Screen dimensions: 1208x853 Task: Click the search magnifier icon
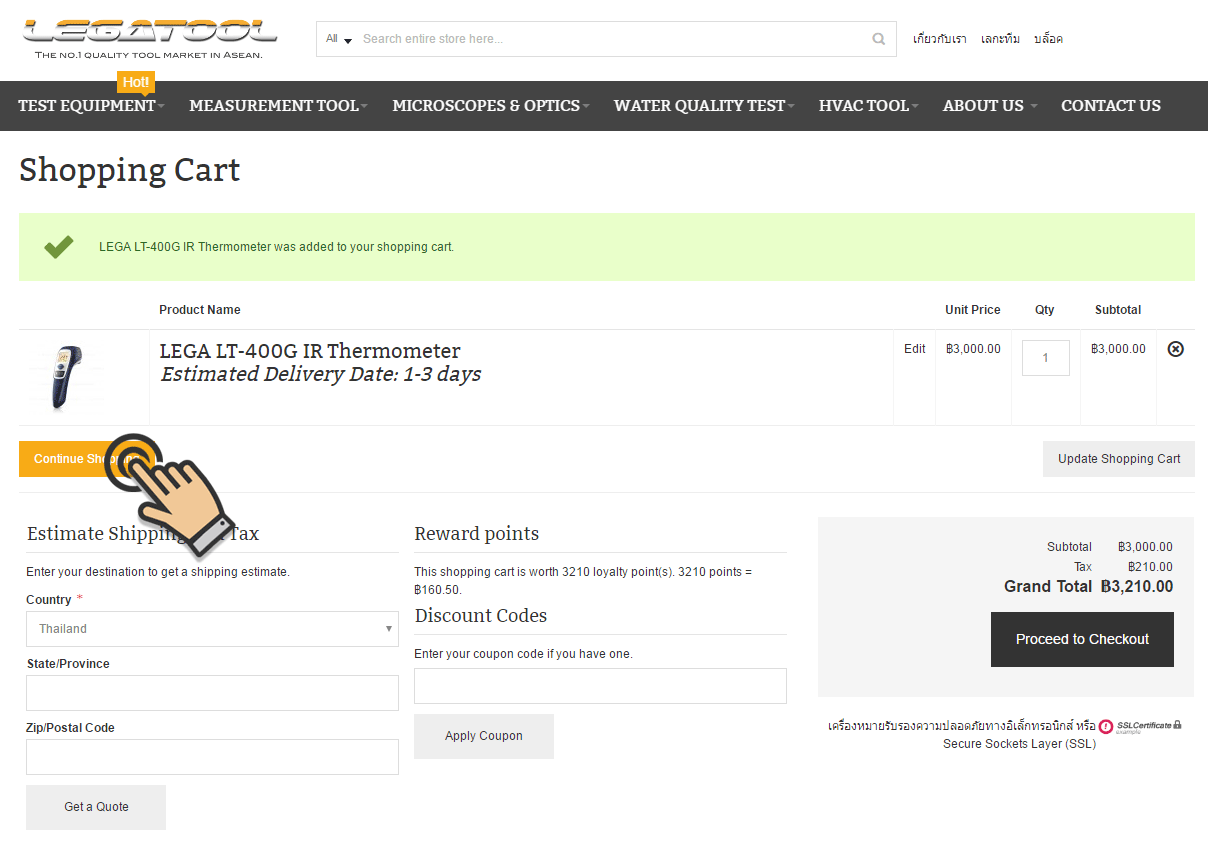pyautogui.click(x=878, y=39)
